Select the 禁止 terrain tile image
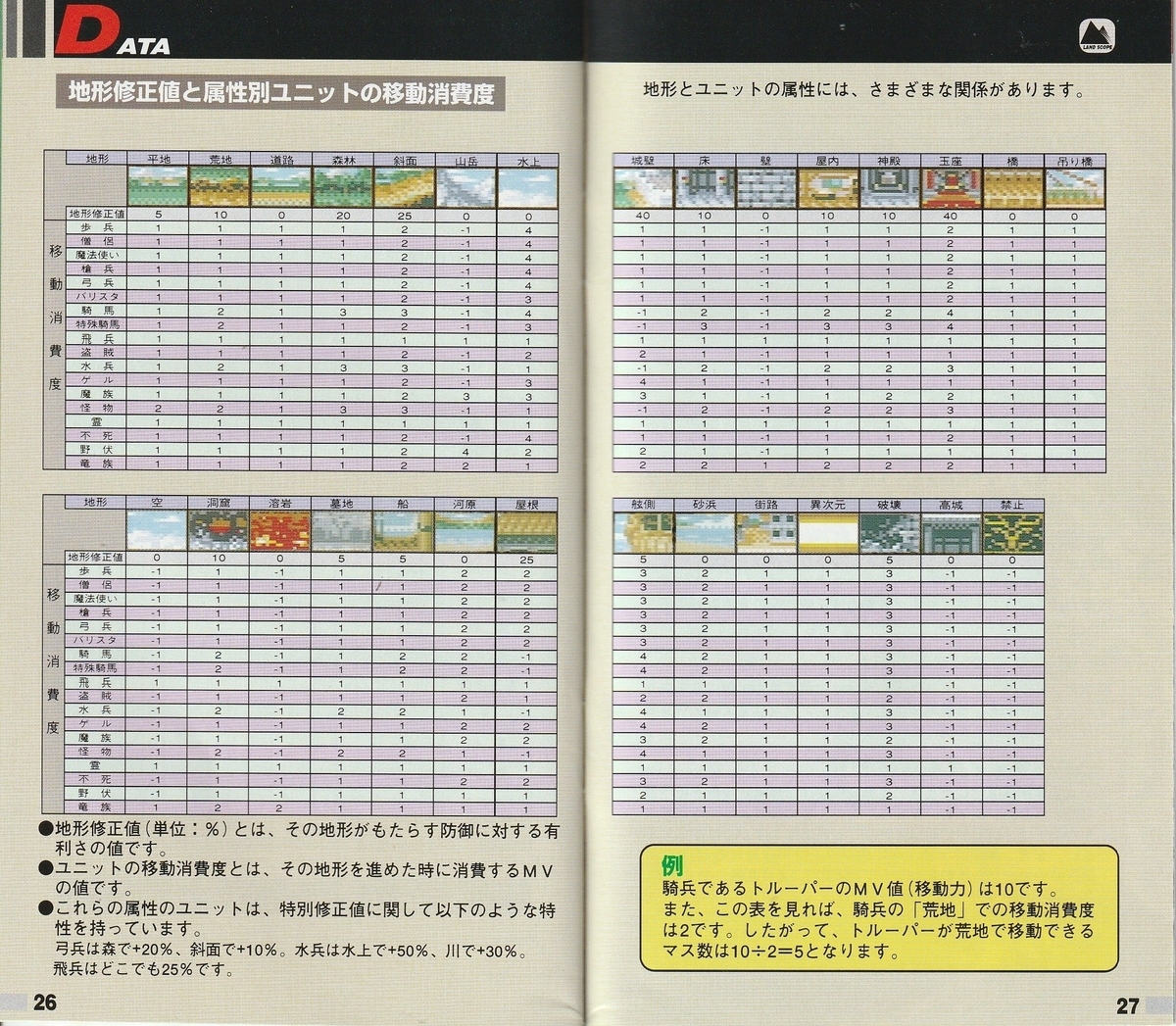The width and height of the screenshot is (1176, 1026). click(1011, 532)
